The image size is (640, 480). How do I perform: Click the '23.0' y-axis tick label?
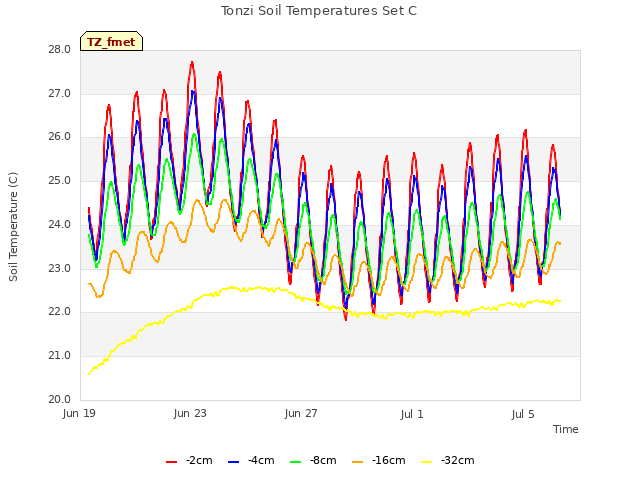click(60, 269)
